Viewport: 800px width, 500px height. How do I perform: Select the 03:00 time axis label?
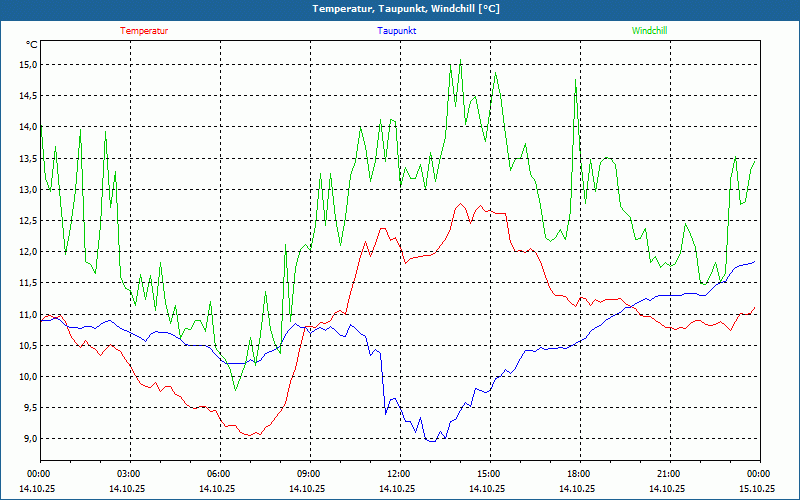pos(129,474)
